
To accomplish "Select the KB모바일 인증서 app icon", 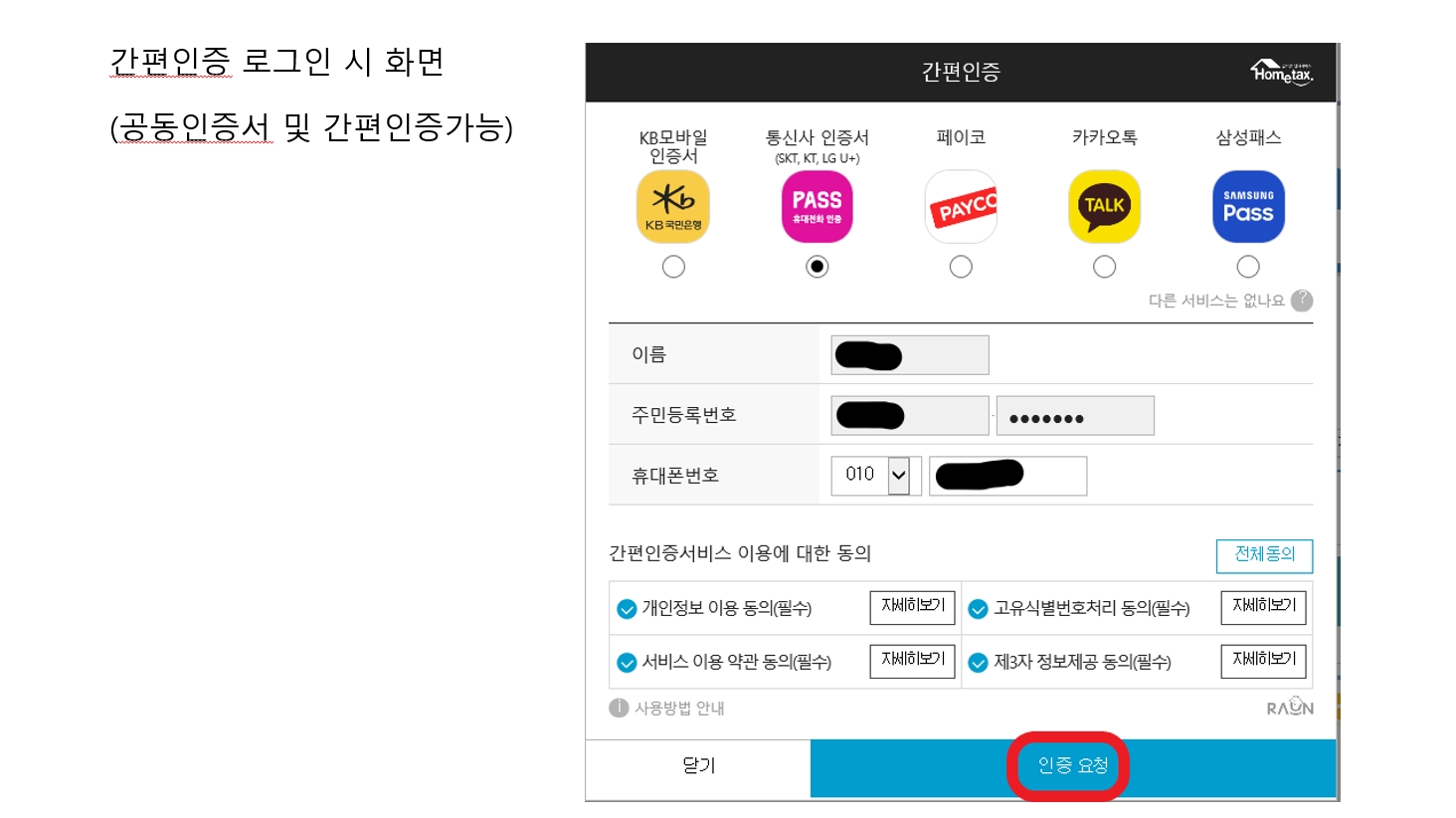I will pyautogui.click(x=673, y=207).
